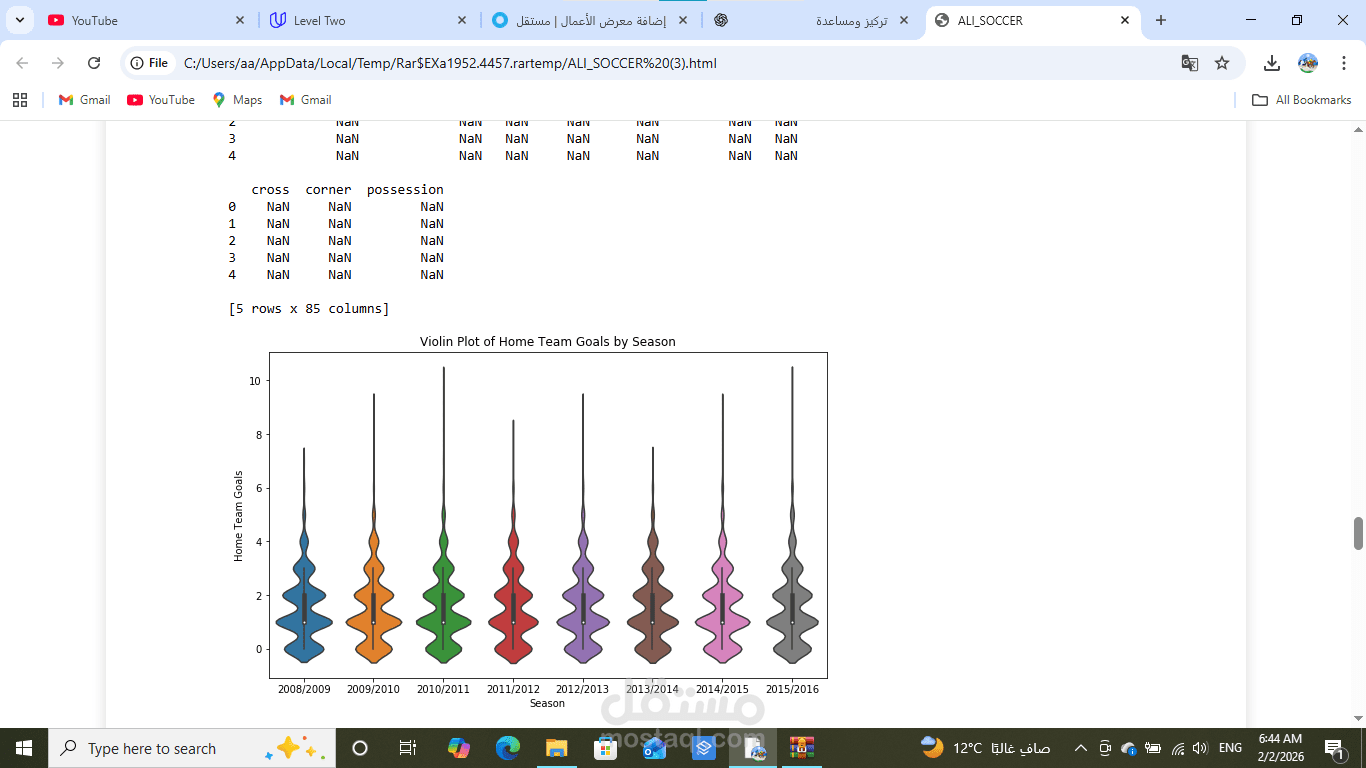Open the Google Translate page icon

pyautogui.click(x=1189, y=62)
